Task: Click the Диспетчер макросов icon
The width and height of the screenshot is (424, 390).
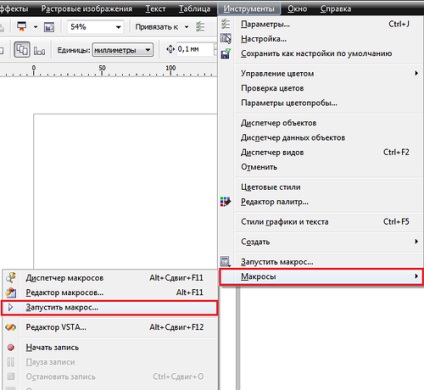Action: pos(11,278)
